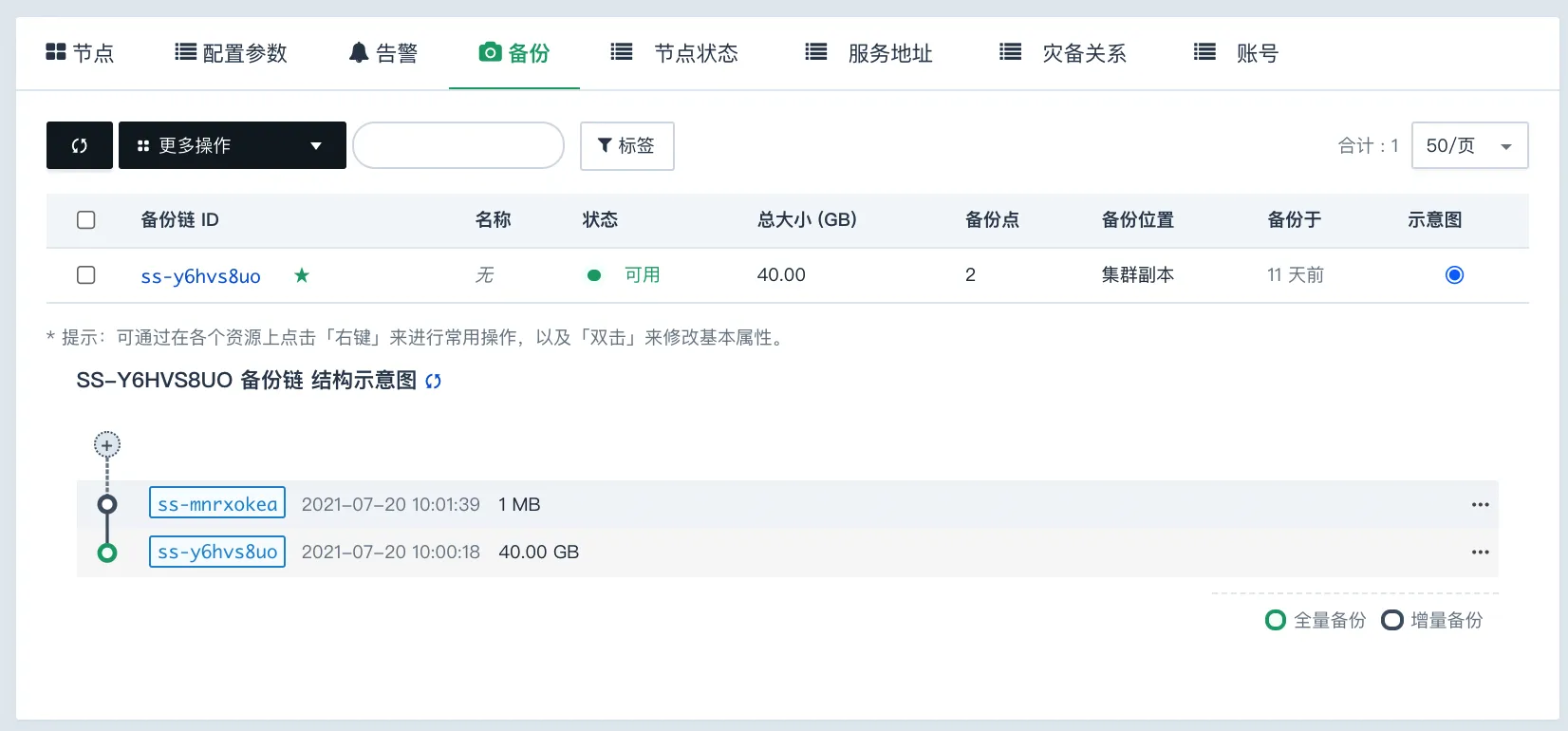Expand the plus node atop the backup chain
The width and height of the screenshot is (1568, 731).
coord(106,443)
